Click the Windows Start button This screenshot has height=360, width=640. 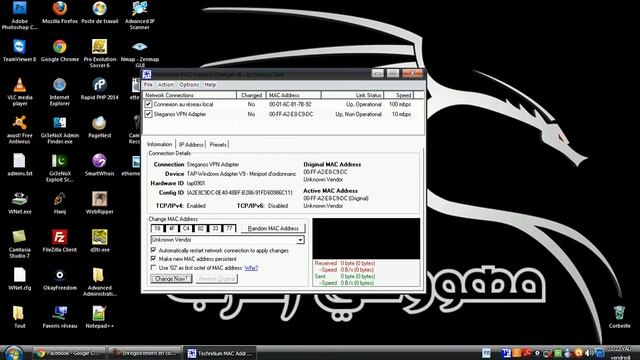14,353
